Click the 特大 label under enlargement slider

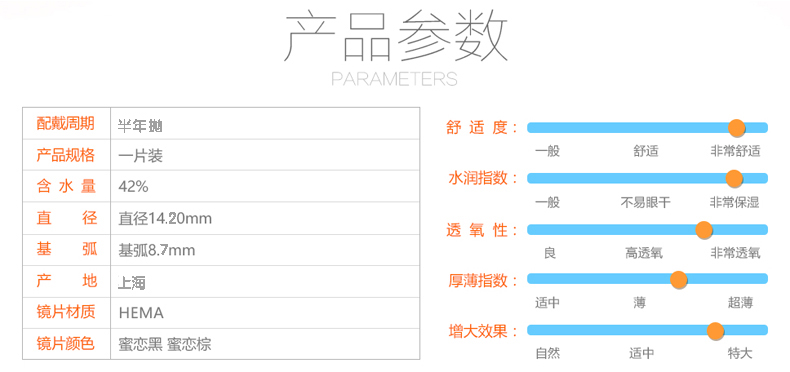[740, 353]
